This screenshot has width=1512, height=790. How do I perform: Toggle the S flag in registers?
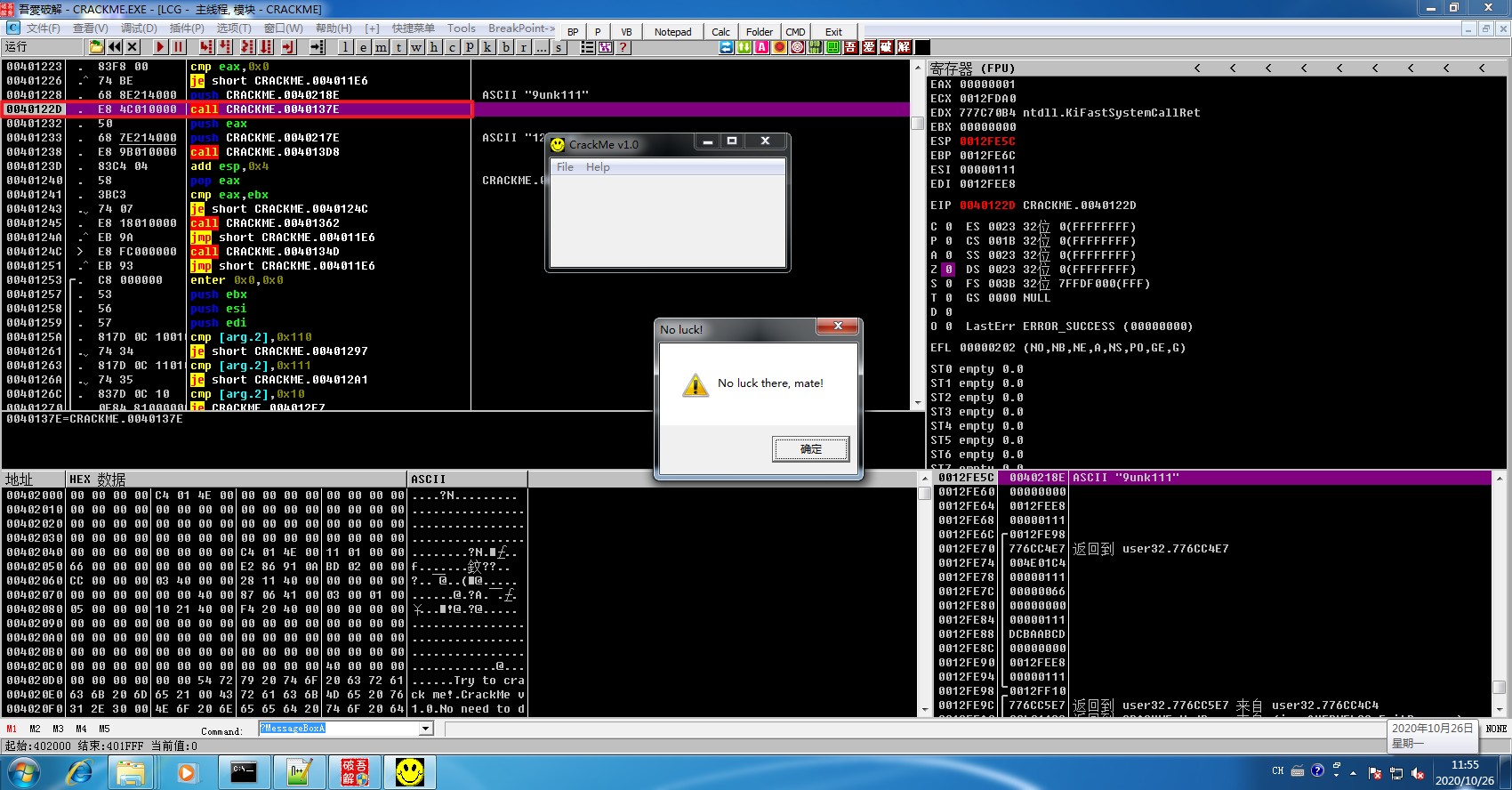(x=948, y=284)
